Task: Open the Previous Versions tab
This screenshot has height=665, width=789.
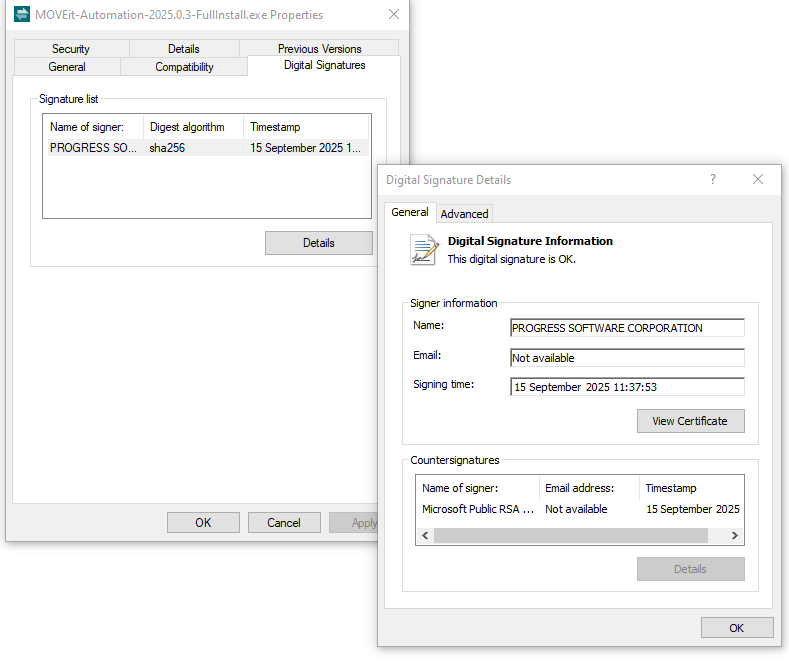Action: coord(320,49)
